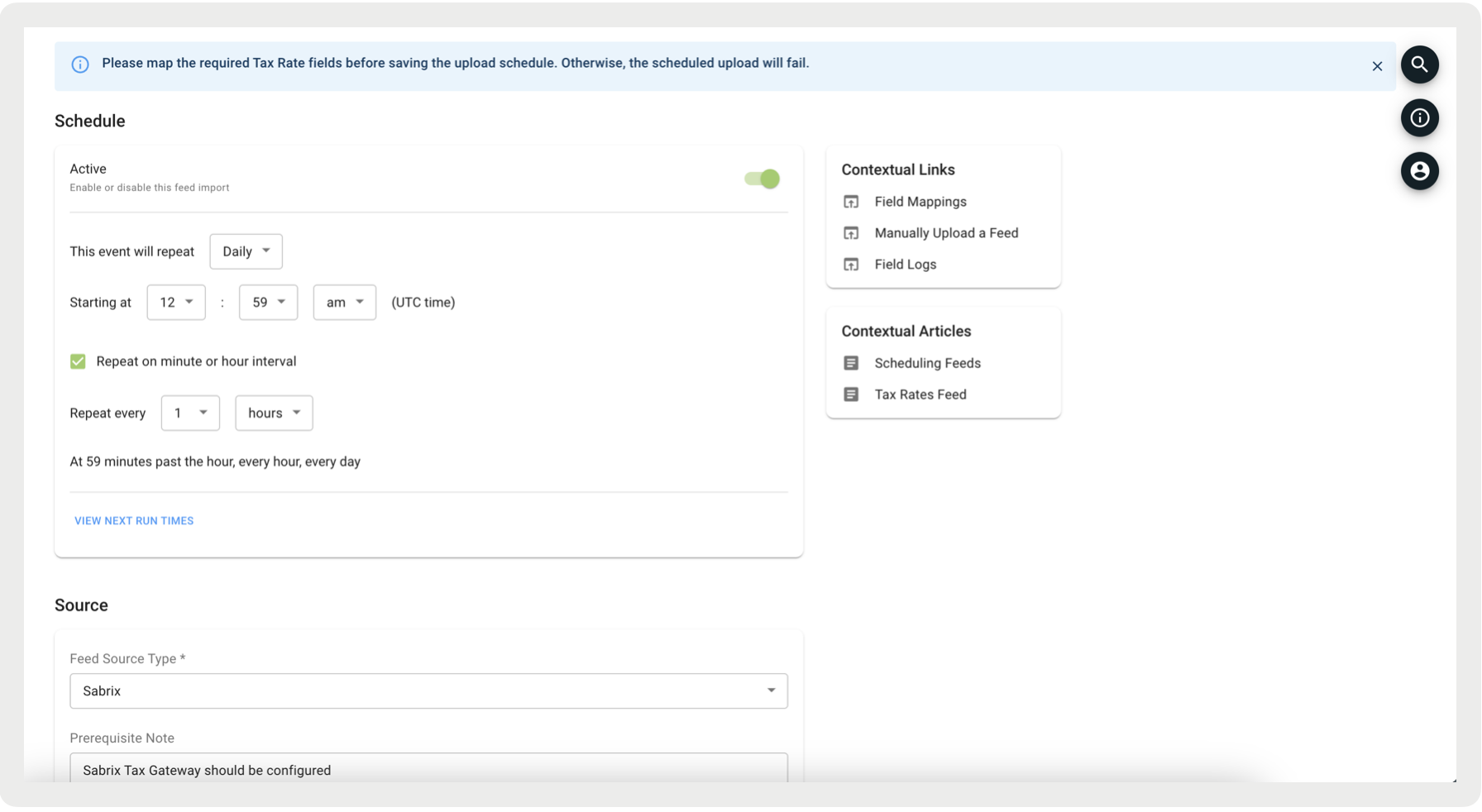This screenshot has width=1482, height=812.
Task: Open the Repeat every number dropdown
Action: point(190,413)
